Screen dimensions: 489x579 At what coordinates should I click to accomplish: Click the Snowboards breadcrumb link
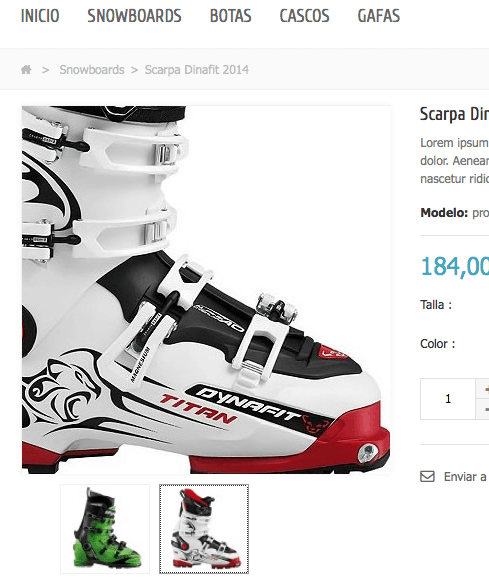(x=92, y=70)
